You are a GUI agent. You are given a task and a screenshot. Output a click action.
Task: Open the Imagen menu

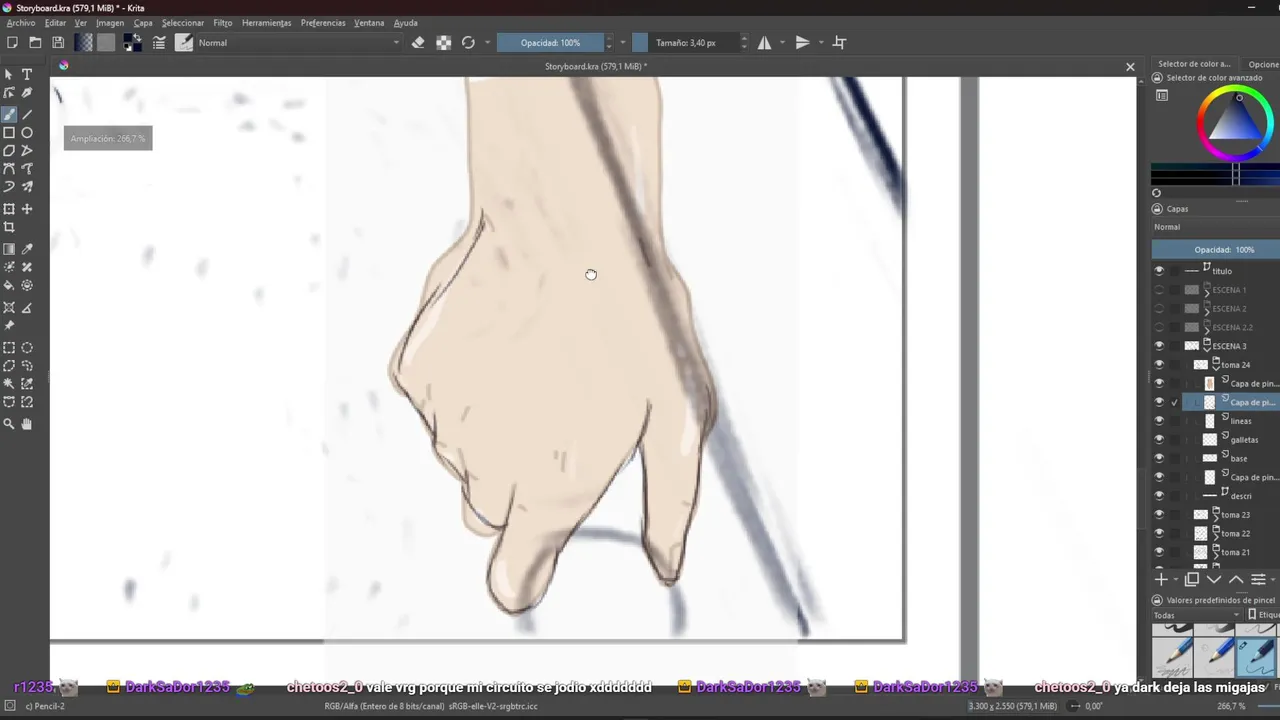click(x=110, y=23)
